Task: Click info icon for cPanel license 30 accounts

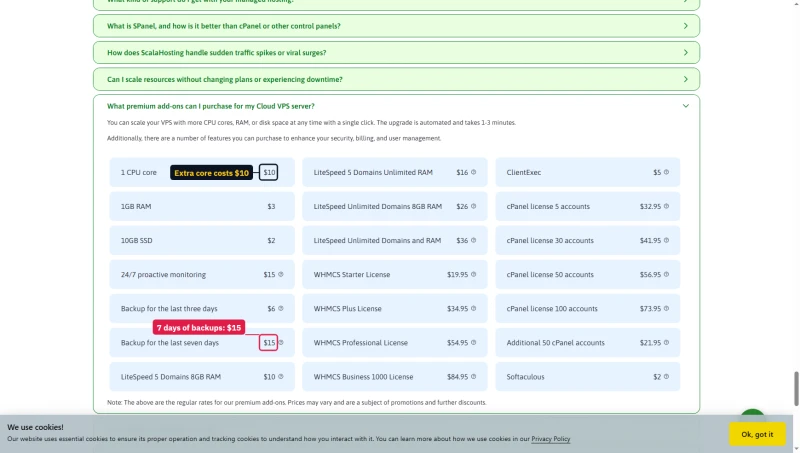Action: coord(666,240)
